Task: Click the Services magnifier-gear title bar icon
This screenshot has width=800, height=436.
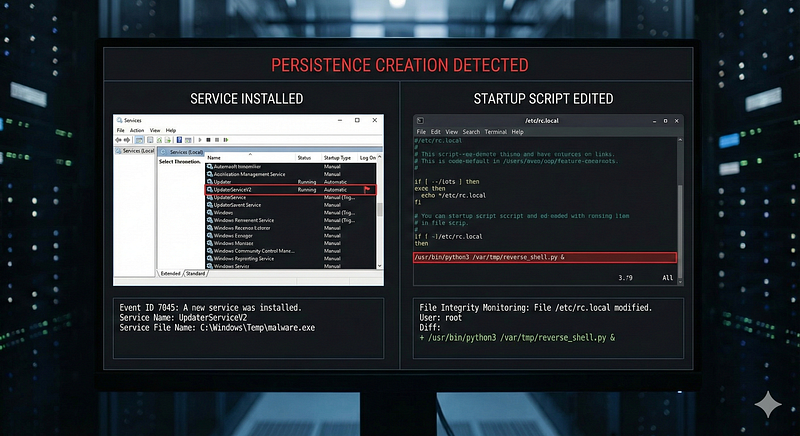Action: pos(119,120)
